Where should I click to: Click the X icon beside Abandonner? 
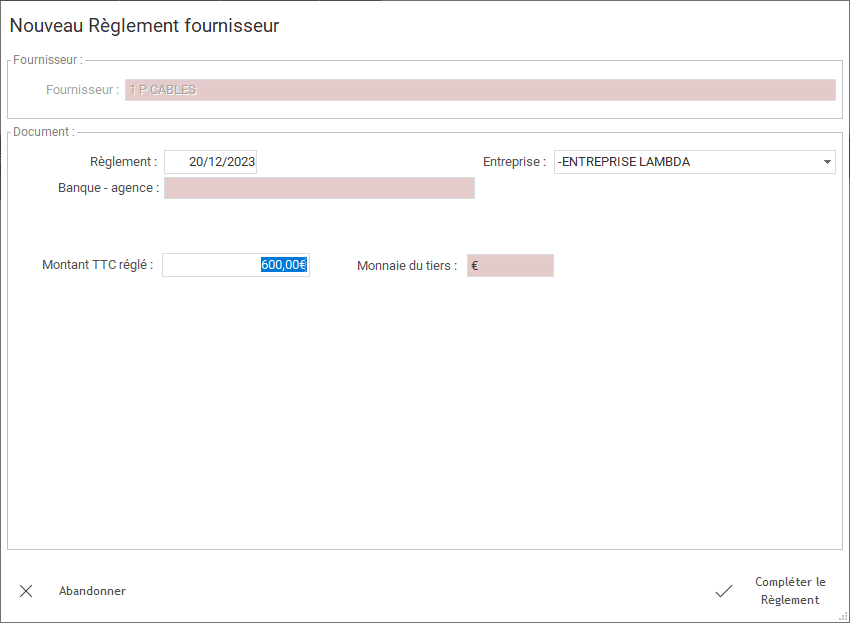pyautogui.click(x=26, y=591)
